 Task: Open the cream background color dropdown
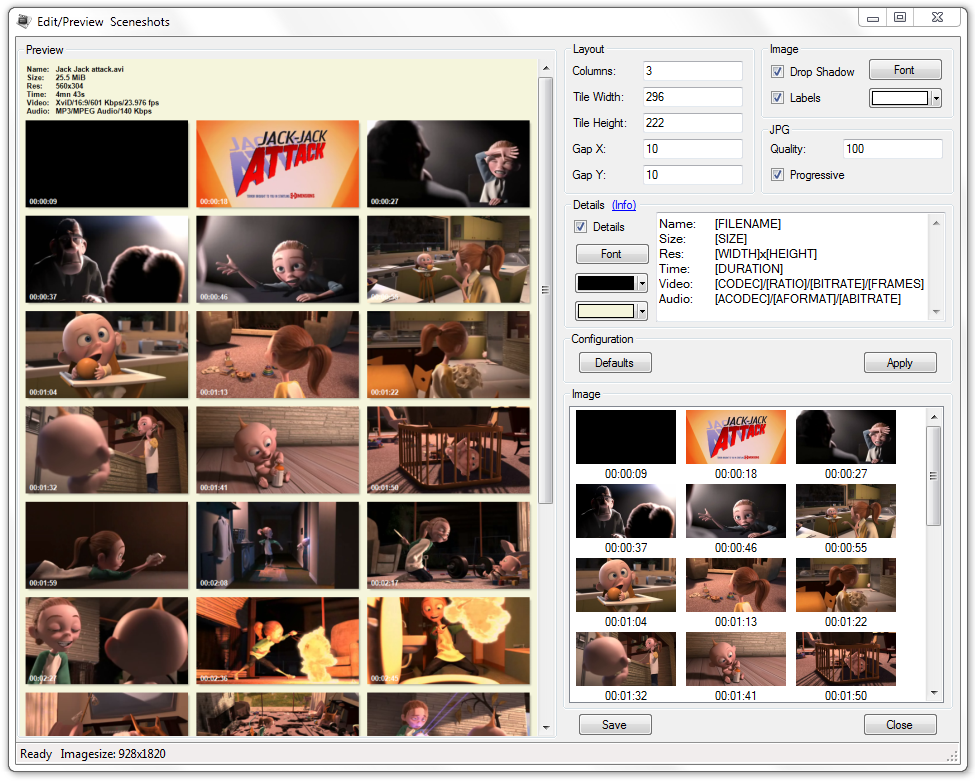(642, 311)
